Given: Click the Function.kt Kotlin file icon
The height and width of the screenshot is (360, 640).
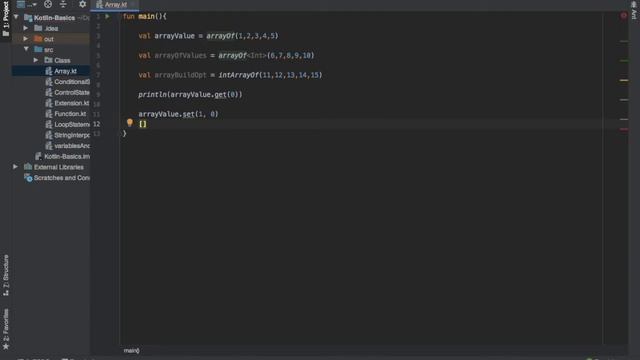Looking at the screenshot, I should click(x=49, y=114).
